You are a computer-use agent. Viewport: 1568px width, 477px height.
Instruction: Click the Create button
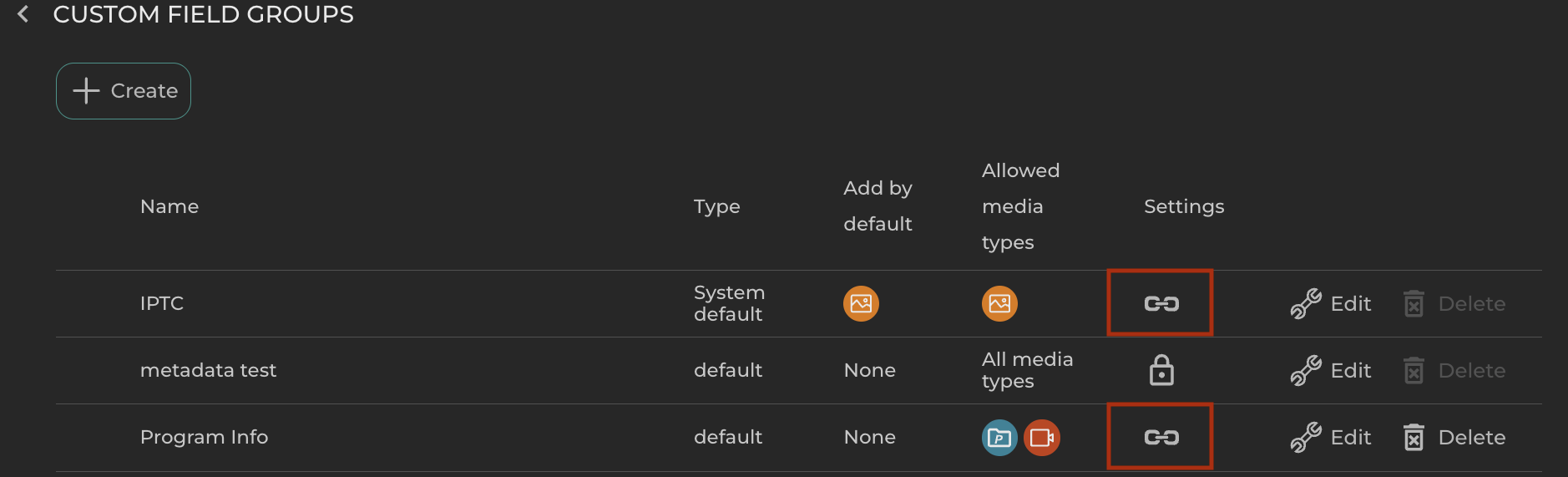coord(124,91)
